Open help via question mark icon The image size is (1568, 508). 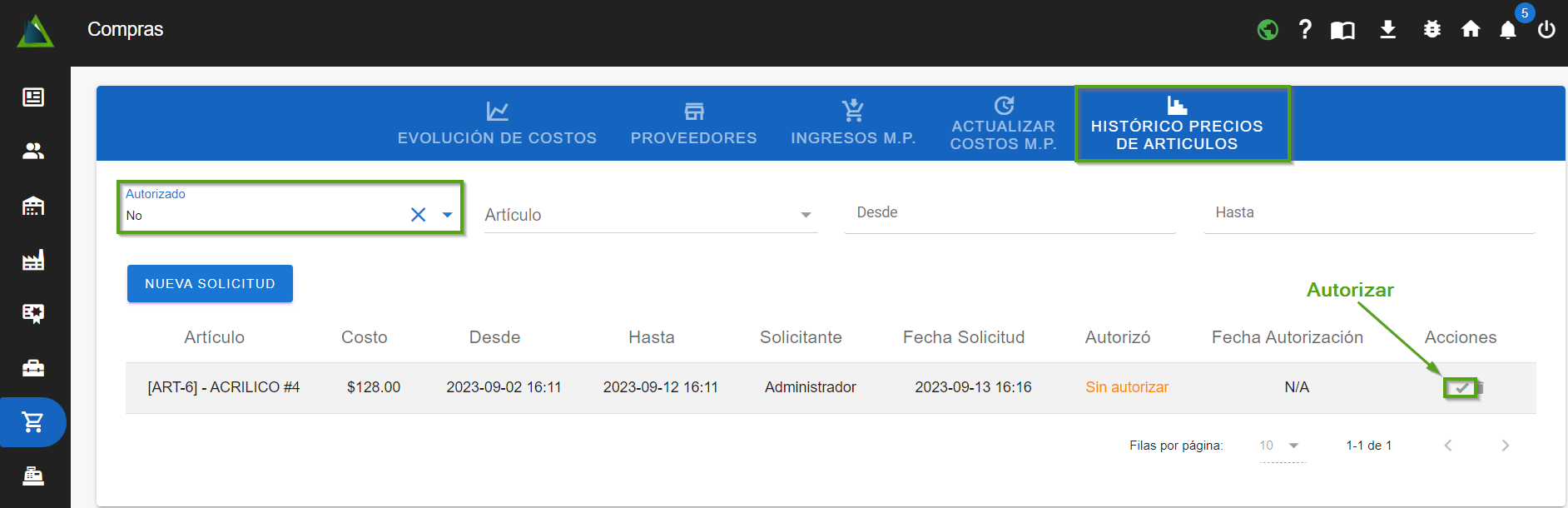1305,30
